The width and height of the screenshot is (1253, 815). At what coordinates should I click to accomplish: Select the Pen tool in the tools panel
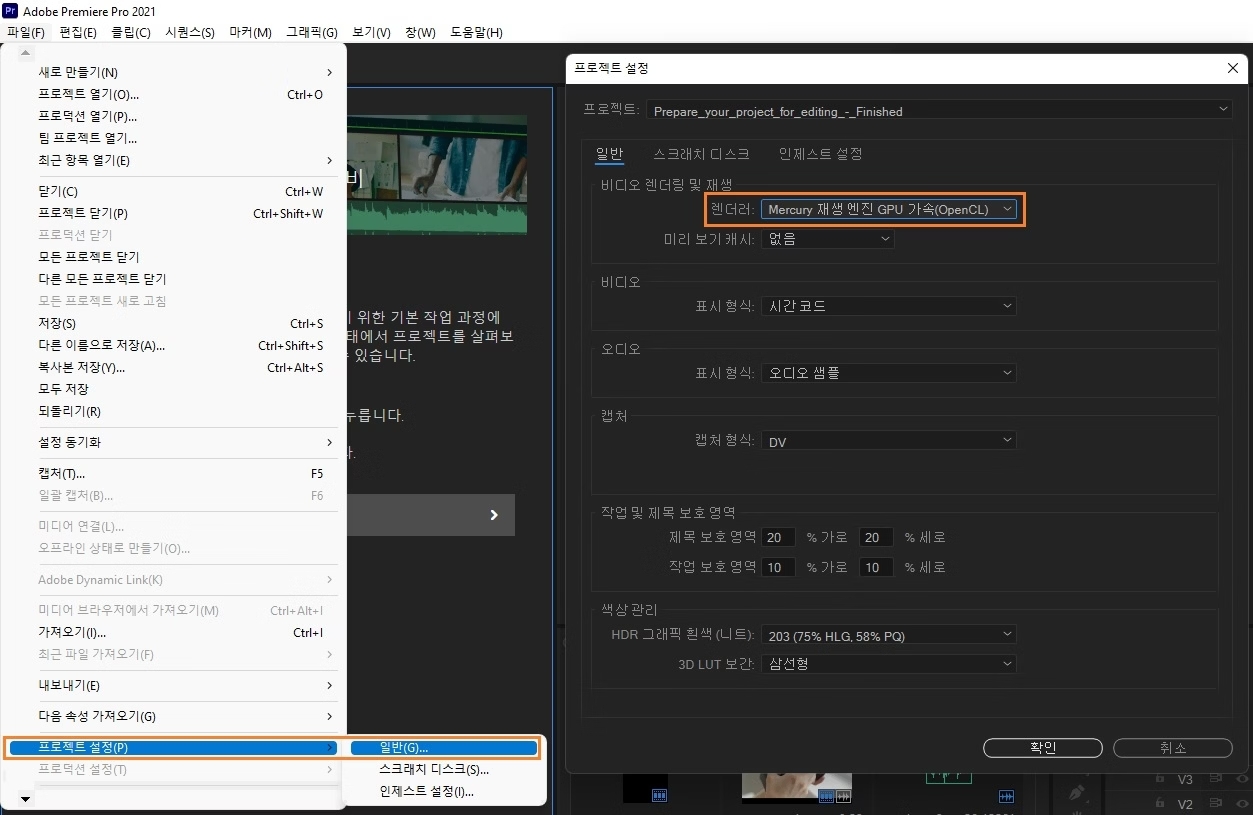pos(1076,792)
